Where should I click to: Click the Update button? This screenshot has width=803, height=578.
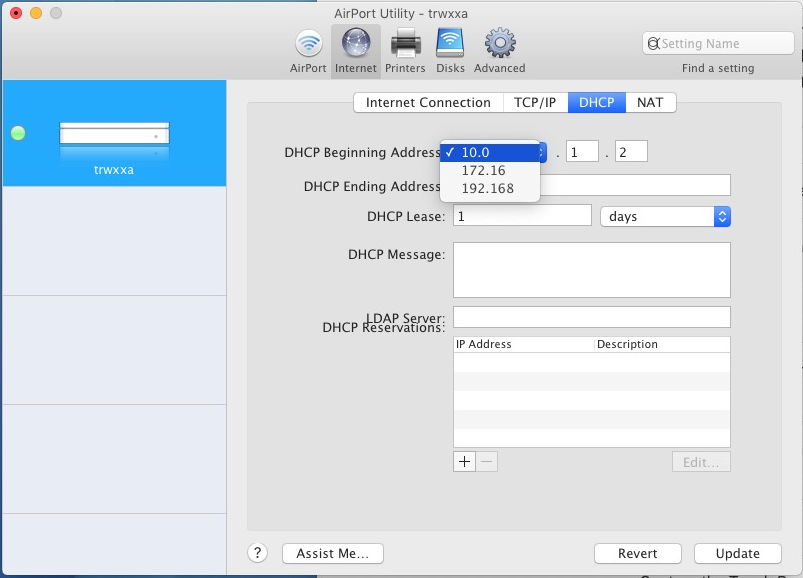[738, 553]
